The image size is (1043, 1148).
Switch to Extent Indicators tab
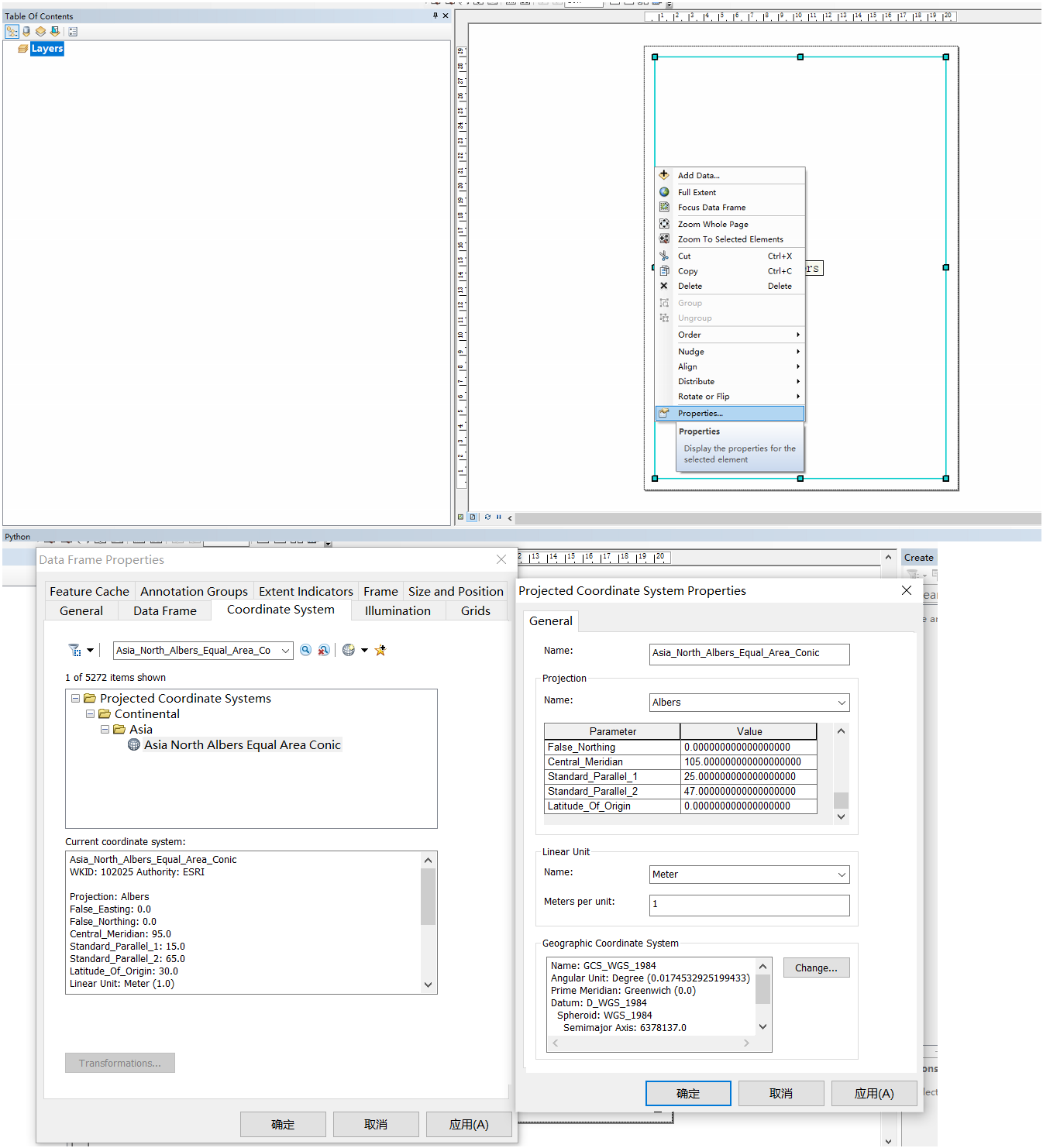306,592
